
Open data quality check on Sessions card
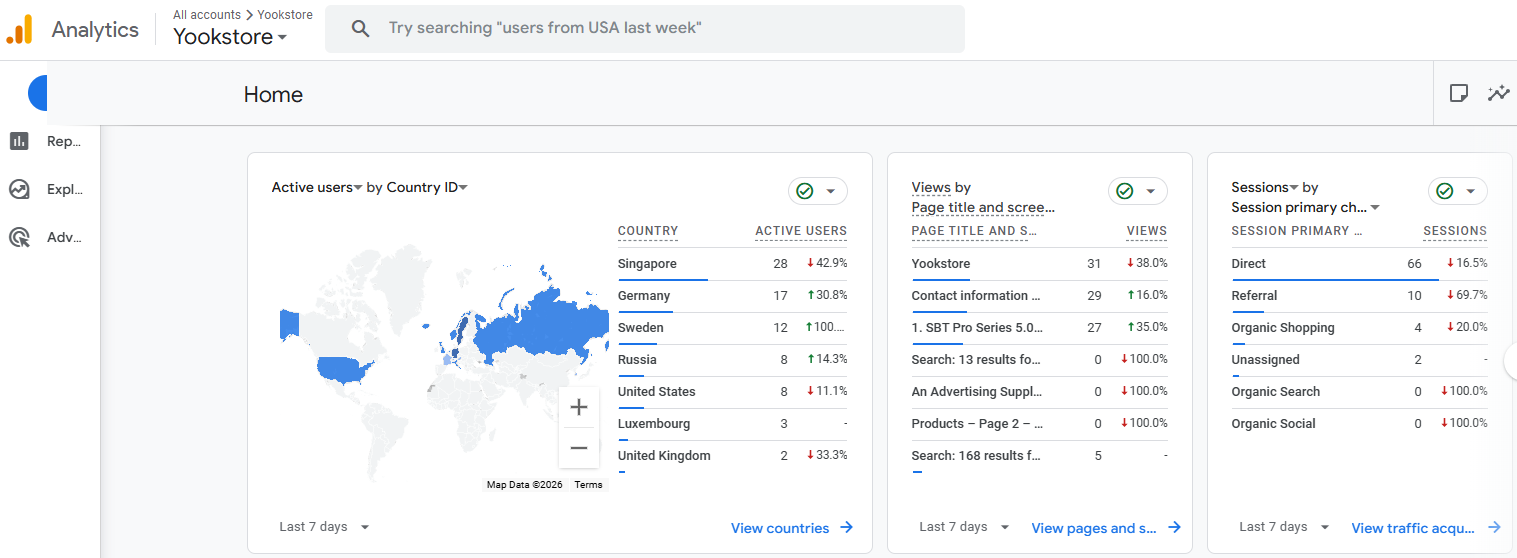point(1457,191)
